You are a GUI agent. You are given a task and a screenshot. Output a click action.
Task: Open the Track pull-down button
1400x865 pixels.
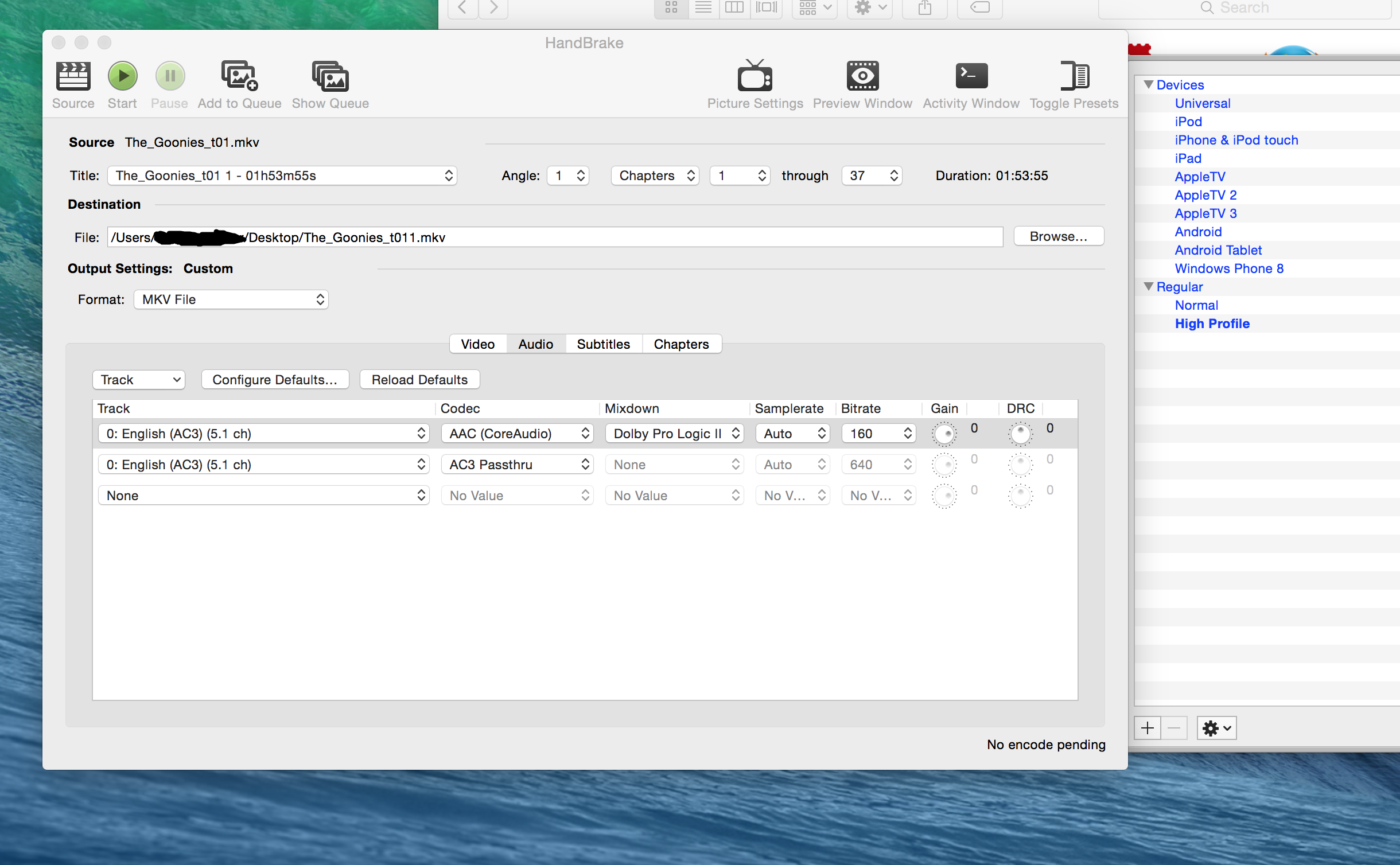[x=139, y=380]
